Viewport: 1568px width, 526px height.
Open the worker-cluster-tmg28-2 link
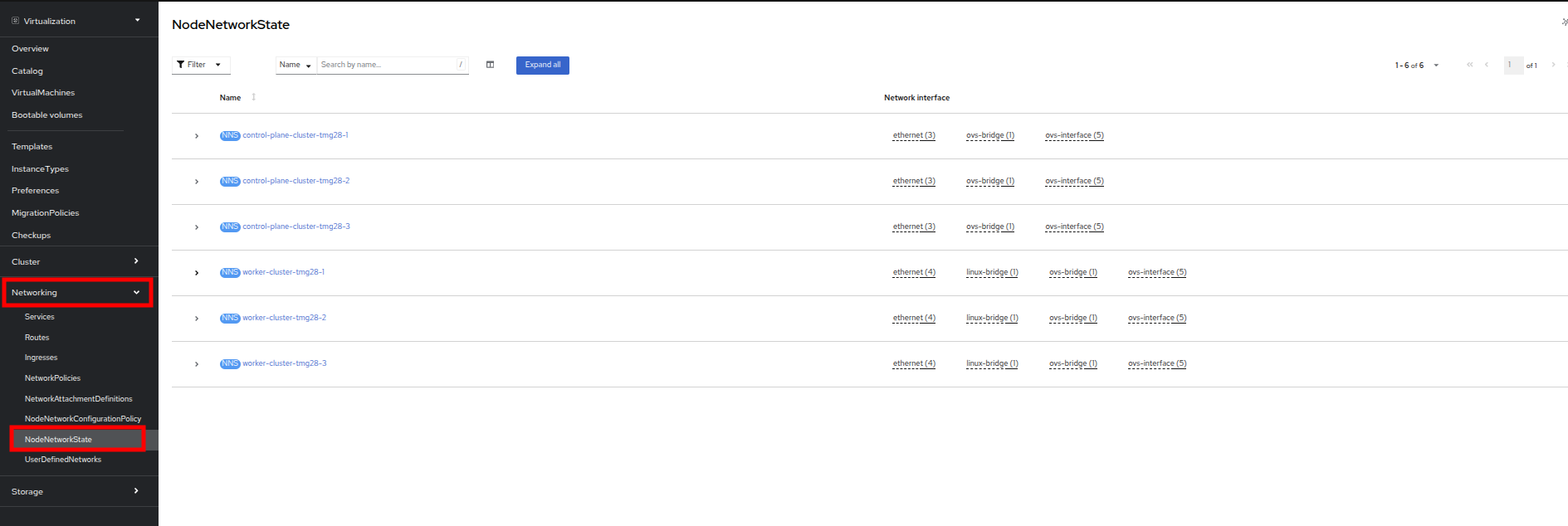tap(284, 318)
